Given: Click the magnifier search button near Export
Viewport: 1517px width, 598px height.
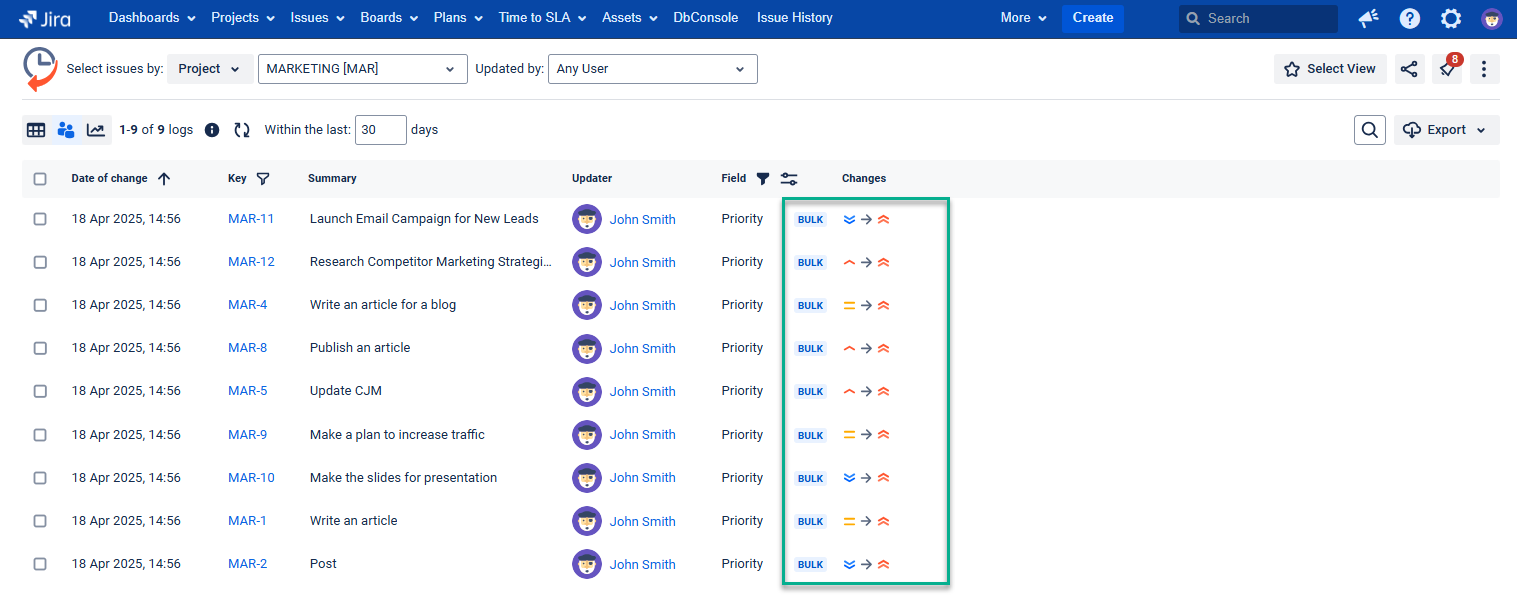Looking at the screenshot, I should pyautogui.click(x=1370, y=130).
